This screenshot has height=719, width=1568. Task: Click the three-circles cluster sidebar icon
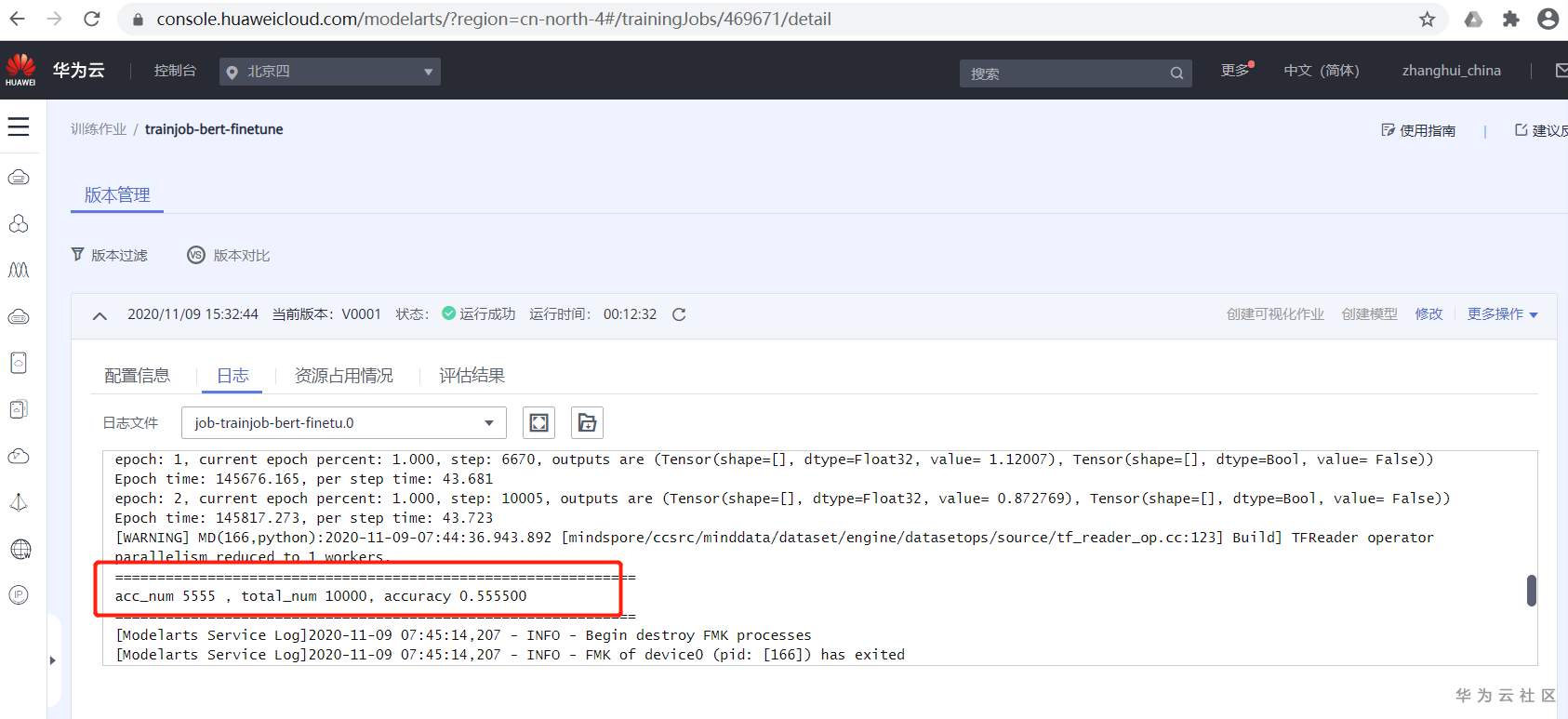pos(19,223)
